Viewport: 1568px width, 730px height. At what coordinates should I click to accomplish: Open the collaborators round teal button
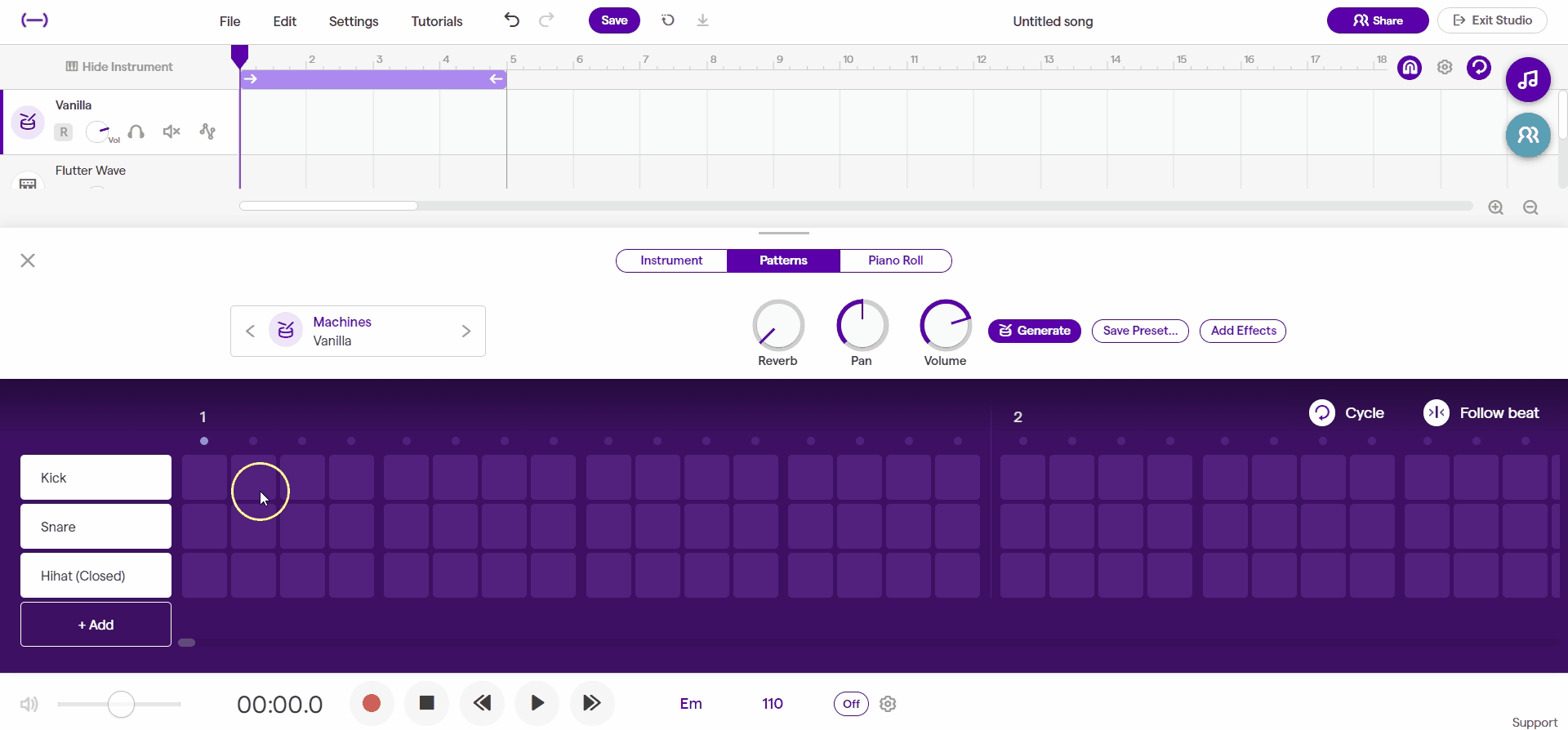click(x=1528, y=135)
